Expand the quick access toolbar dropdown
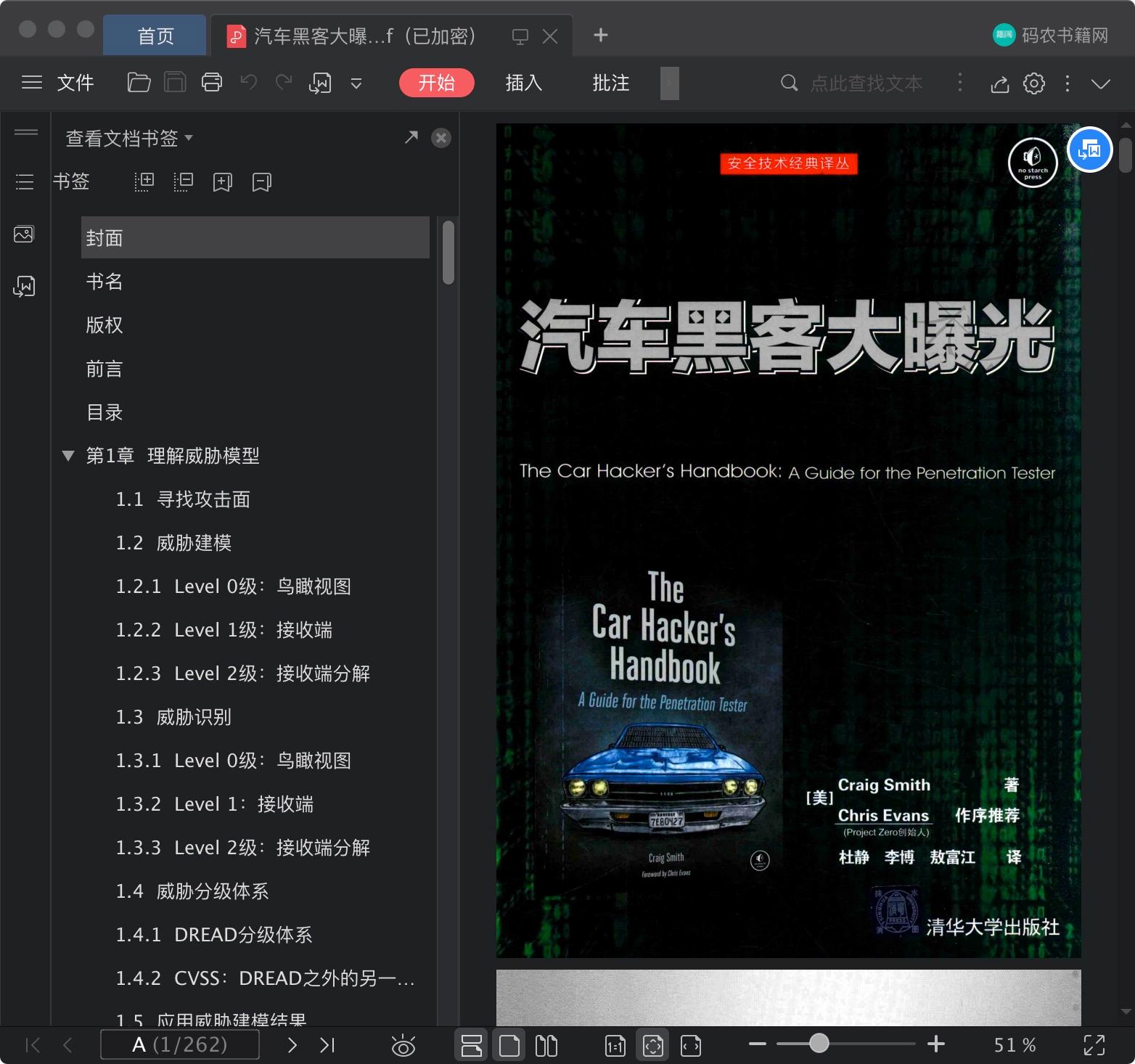The height and width of the screenshot is (1064, 1135). [356, 83]
